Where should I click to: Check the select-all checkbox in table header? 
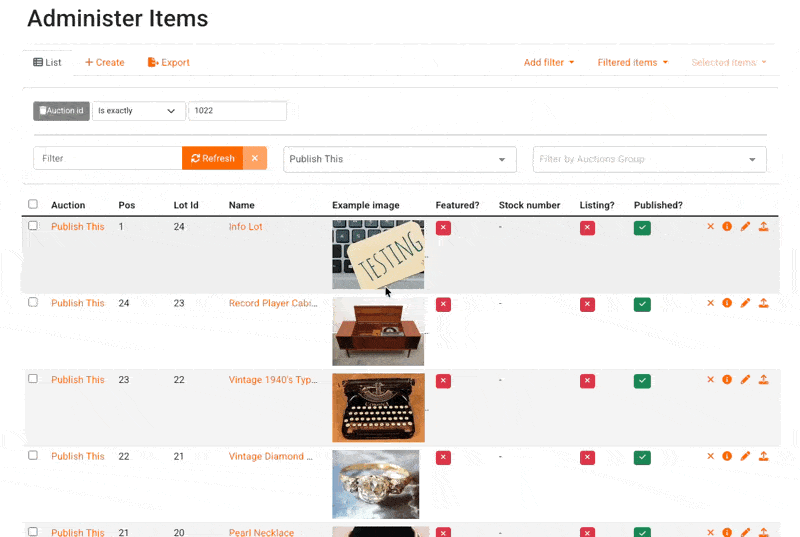(33, 204)
